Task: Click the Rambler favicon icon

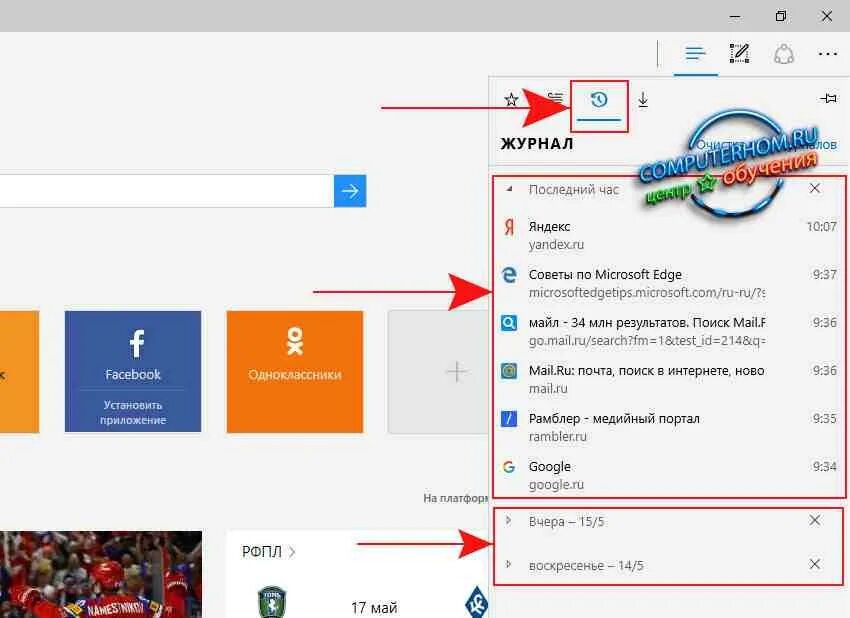Action: (508, 419)
